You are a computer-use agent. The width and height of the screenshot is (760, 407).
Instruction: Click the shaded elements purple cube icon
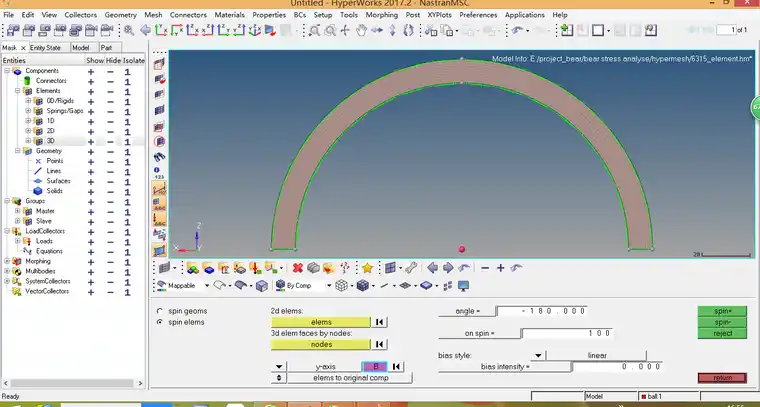click(x=363, y=286)
